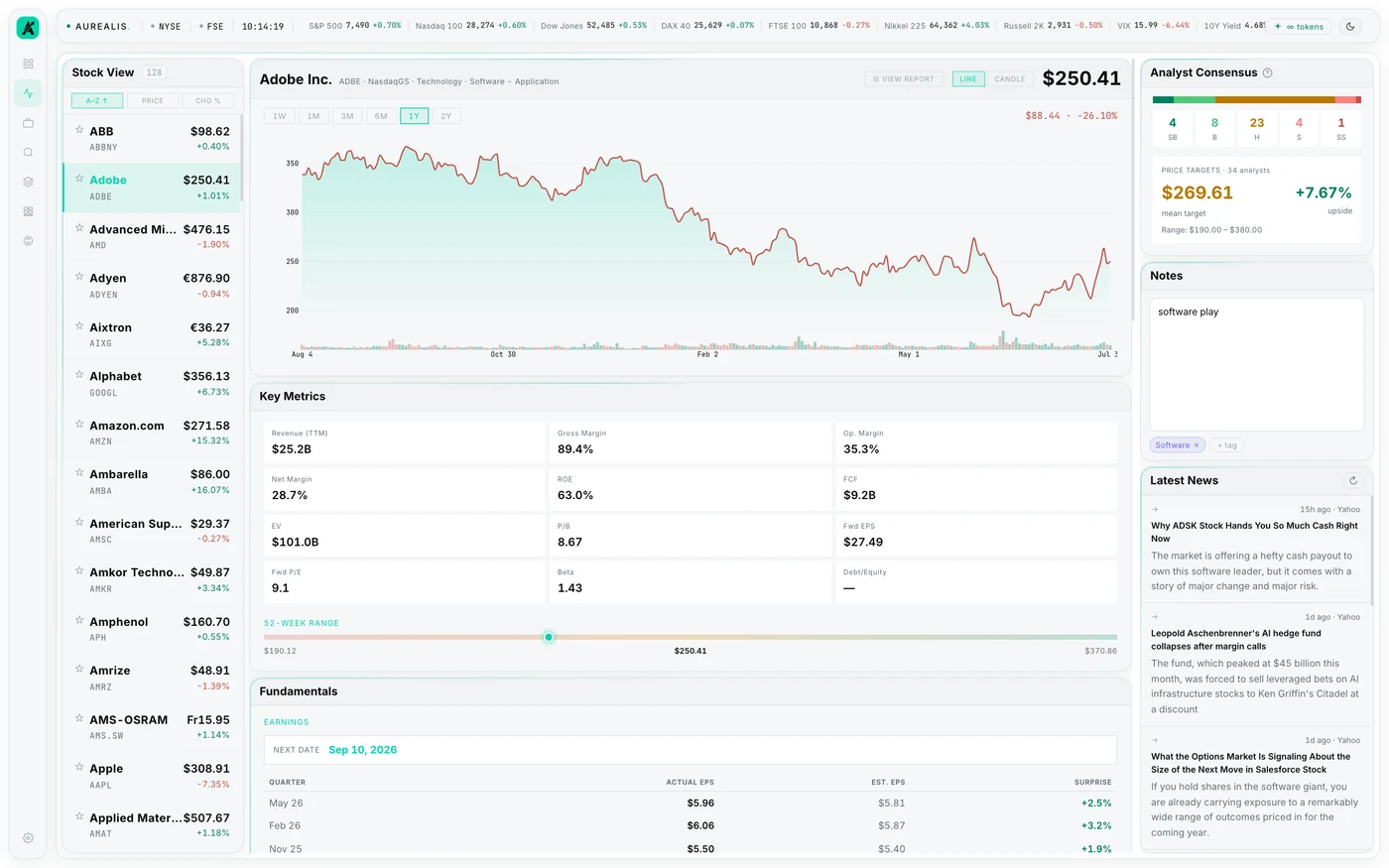Open the layers stack sidebar icon
This screenshot has width=1389, height=868.
click(28, 182)
